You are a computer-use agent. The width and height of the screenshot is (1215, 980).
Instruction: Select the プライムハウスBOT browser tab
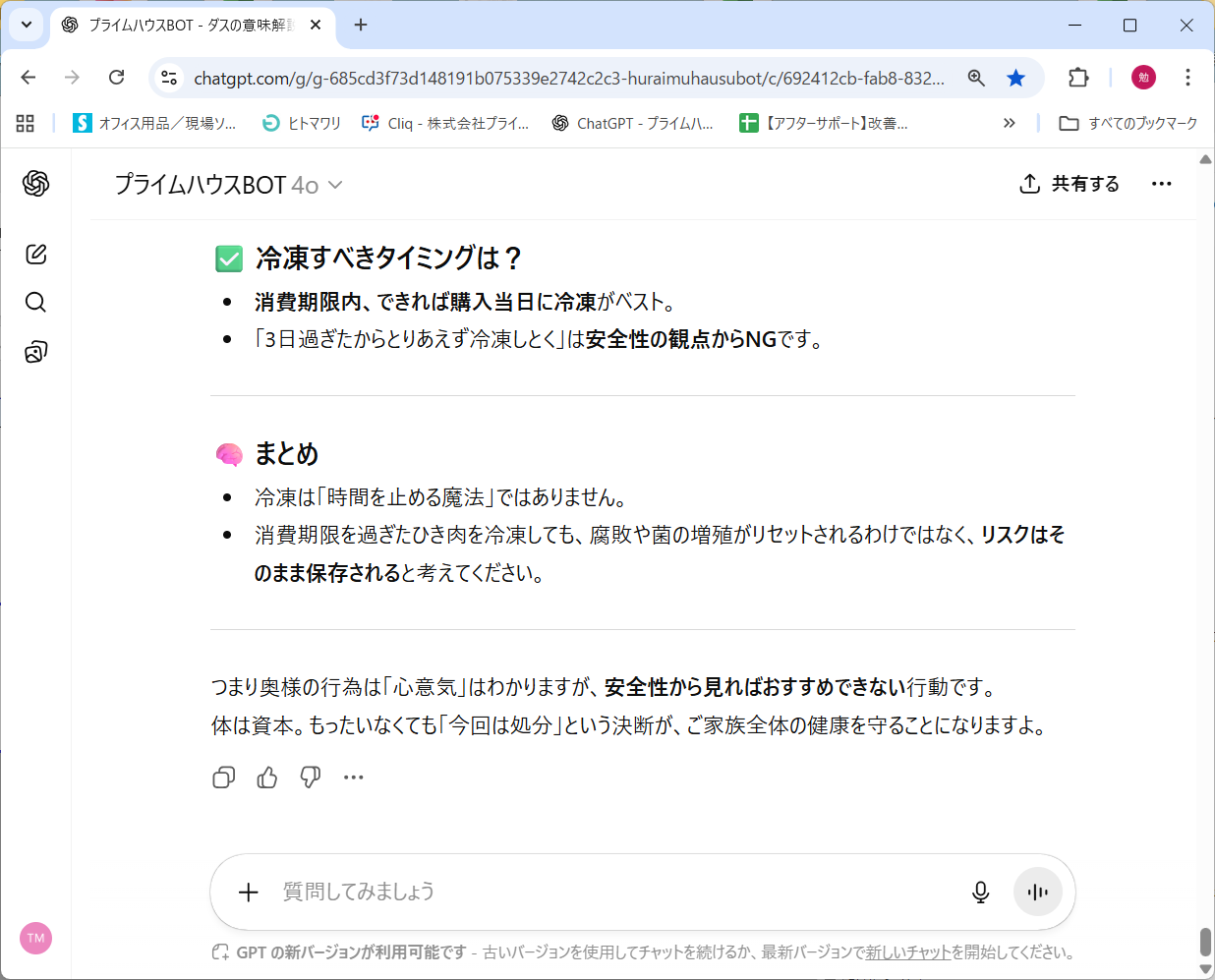187,25
